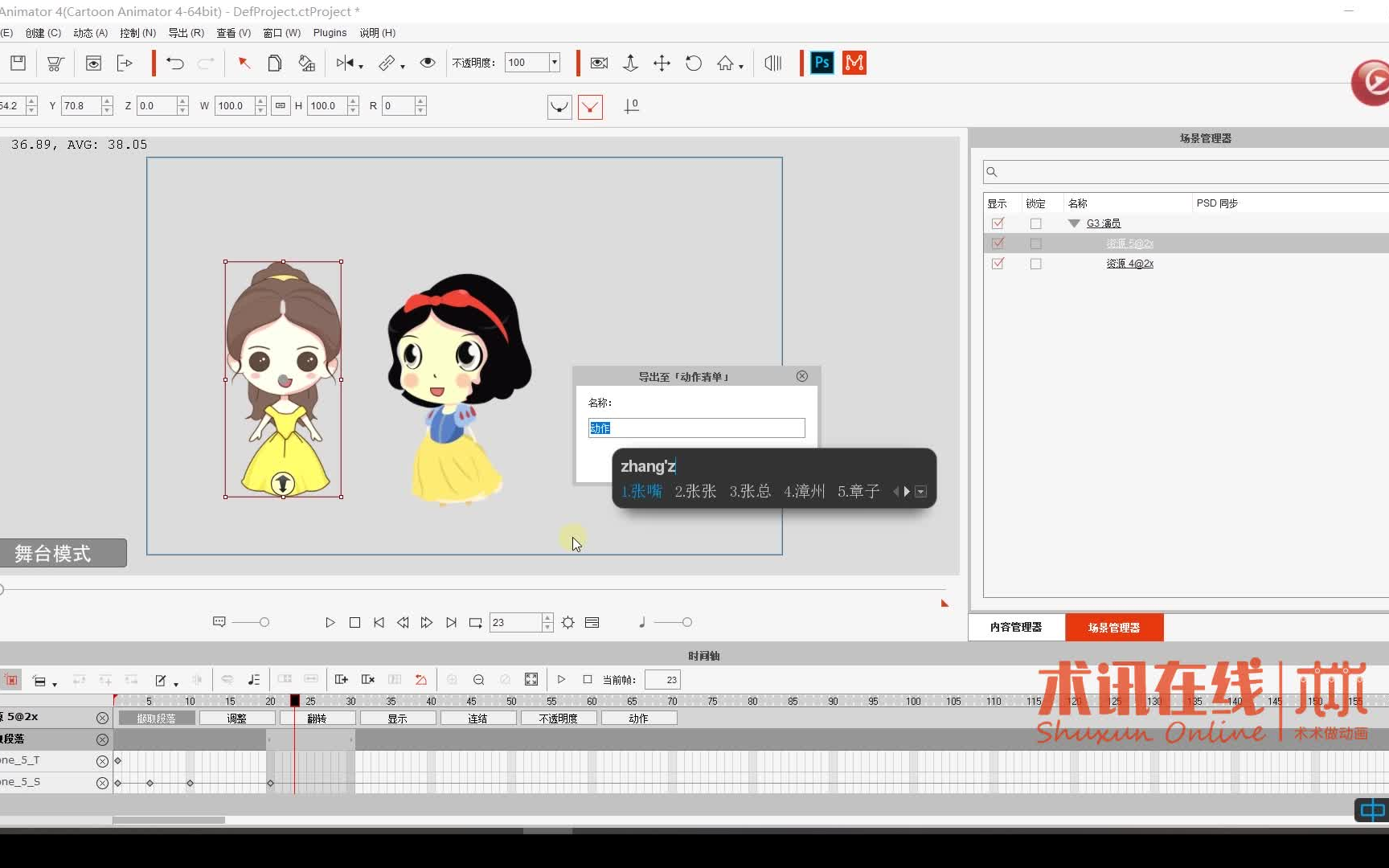Open project settings gear icon
Image resolution: width=1389 pixels, height=868 pixels.
568,623
